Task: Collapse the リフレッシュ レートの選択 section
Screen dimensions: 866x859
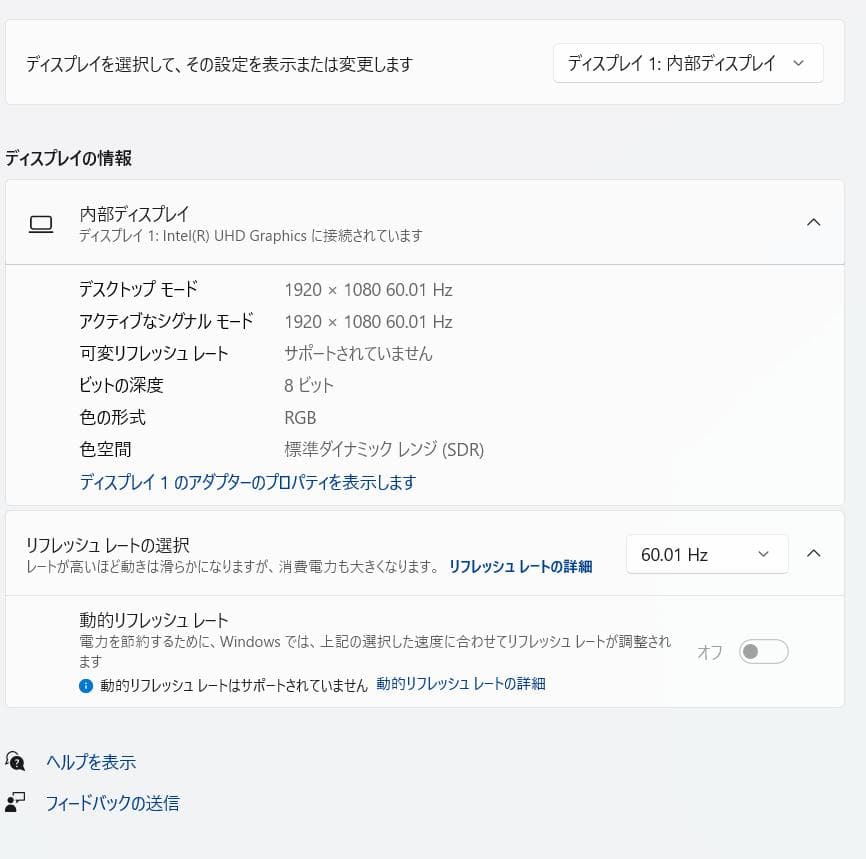Action: click(813, 552)
